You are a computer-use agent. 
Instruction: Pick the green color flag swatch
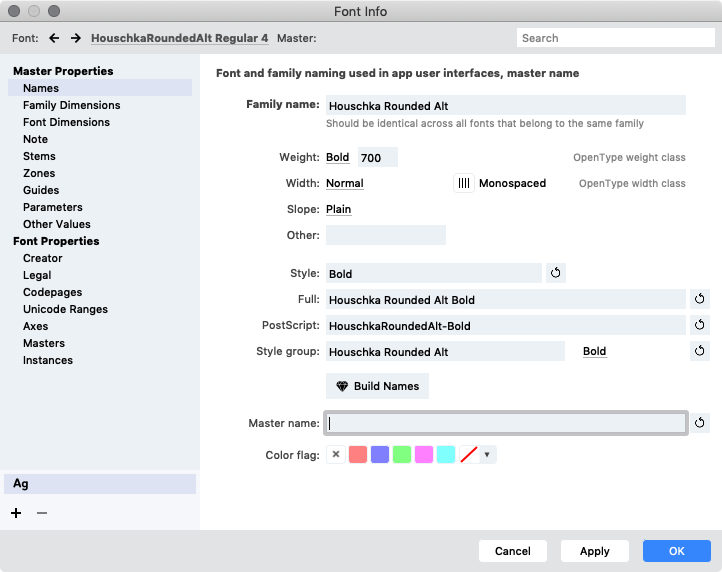(402, 455)
